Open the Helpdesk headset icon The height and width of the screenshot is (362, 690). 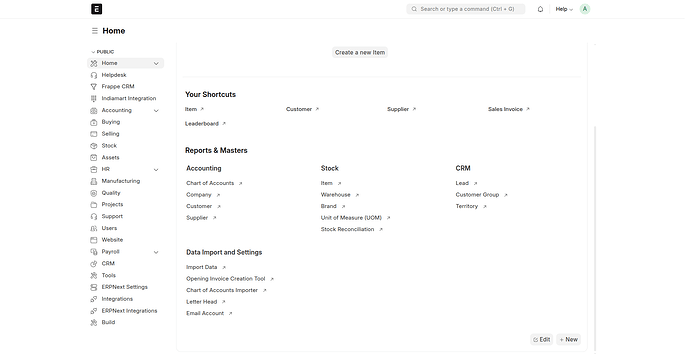(94, 75)
